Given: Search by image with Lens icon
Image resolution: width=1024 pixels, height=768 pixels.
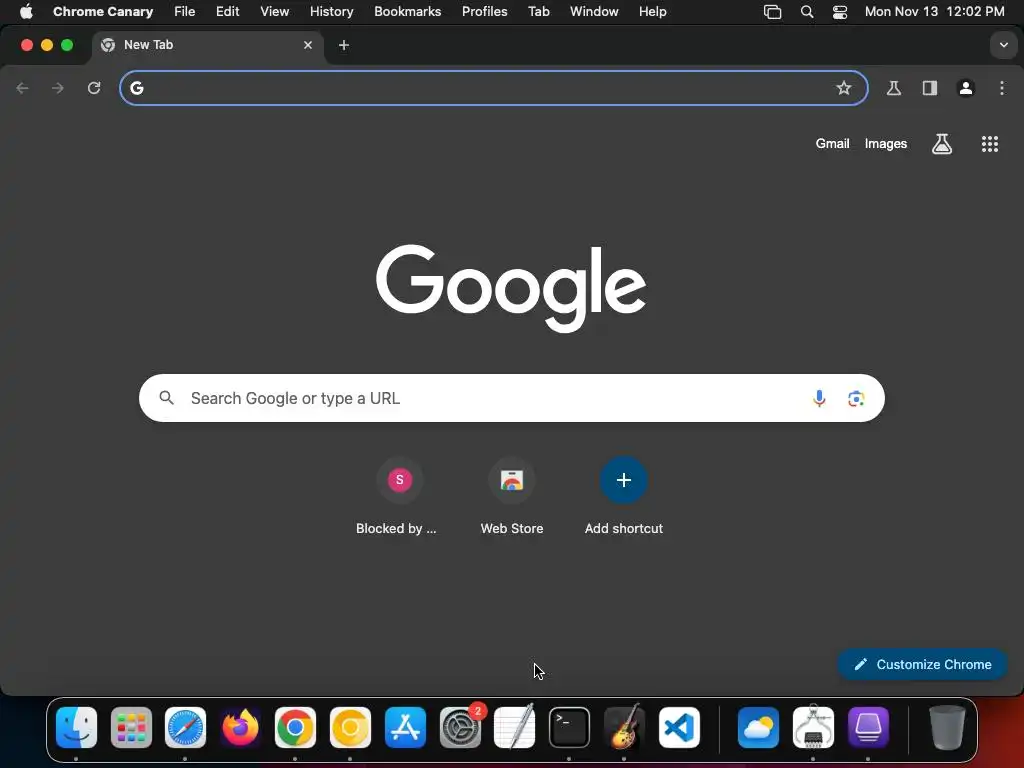Looking at the screenshot, I should (856, 398).
